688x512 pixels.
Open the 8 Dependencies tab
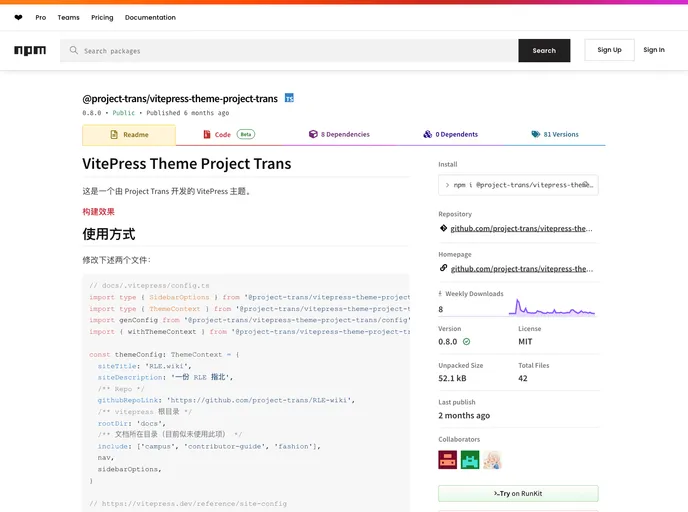(x=339, y=134)
